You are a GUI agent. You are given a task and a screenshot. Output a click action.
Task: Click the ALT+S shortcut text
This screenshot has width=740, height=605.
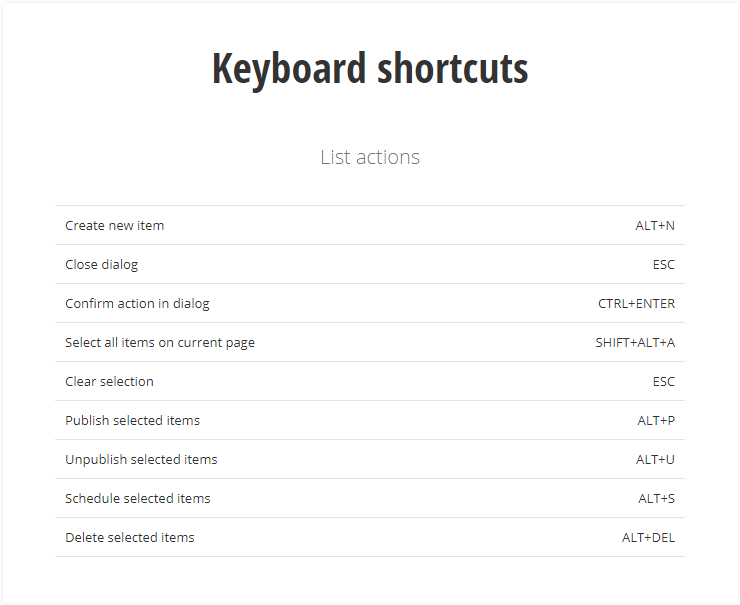point(657,499)
